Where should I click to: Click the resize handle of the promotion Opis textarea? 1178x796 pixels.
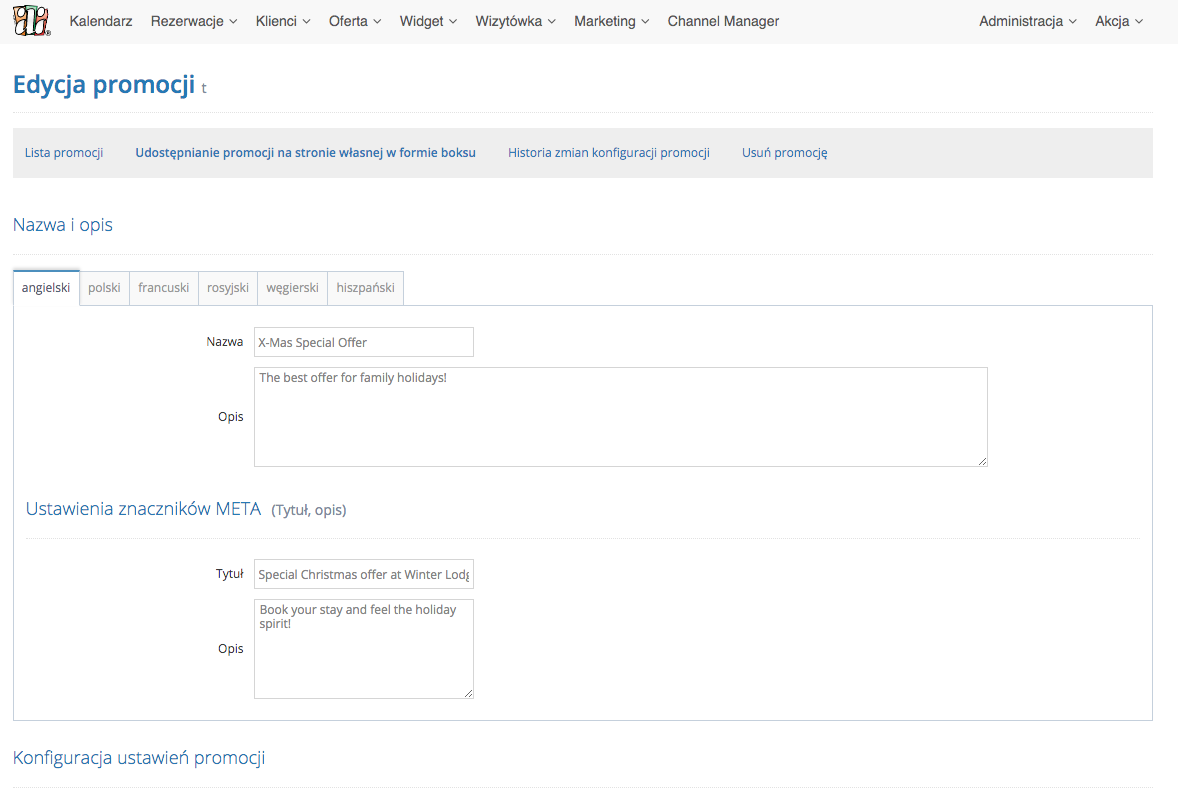[x=982, y=461]
